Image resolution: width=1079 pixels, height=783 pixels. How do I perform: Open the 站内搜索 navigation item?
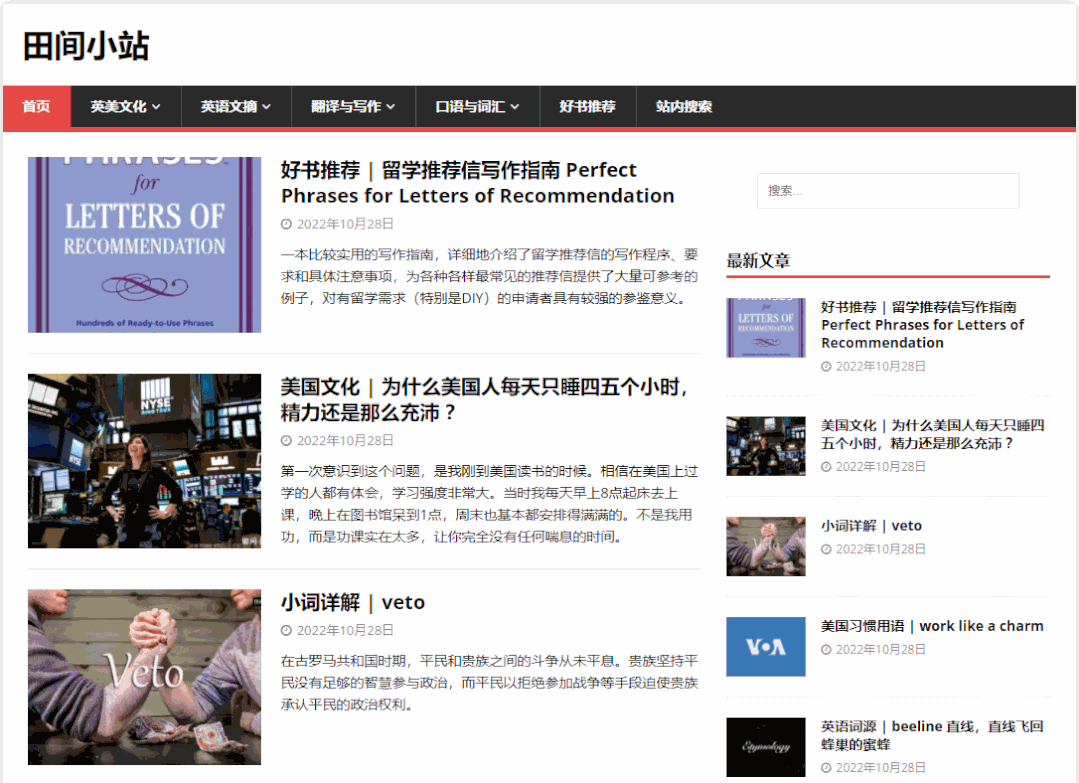684,107
